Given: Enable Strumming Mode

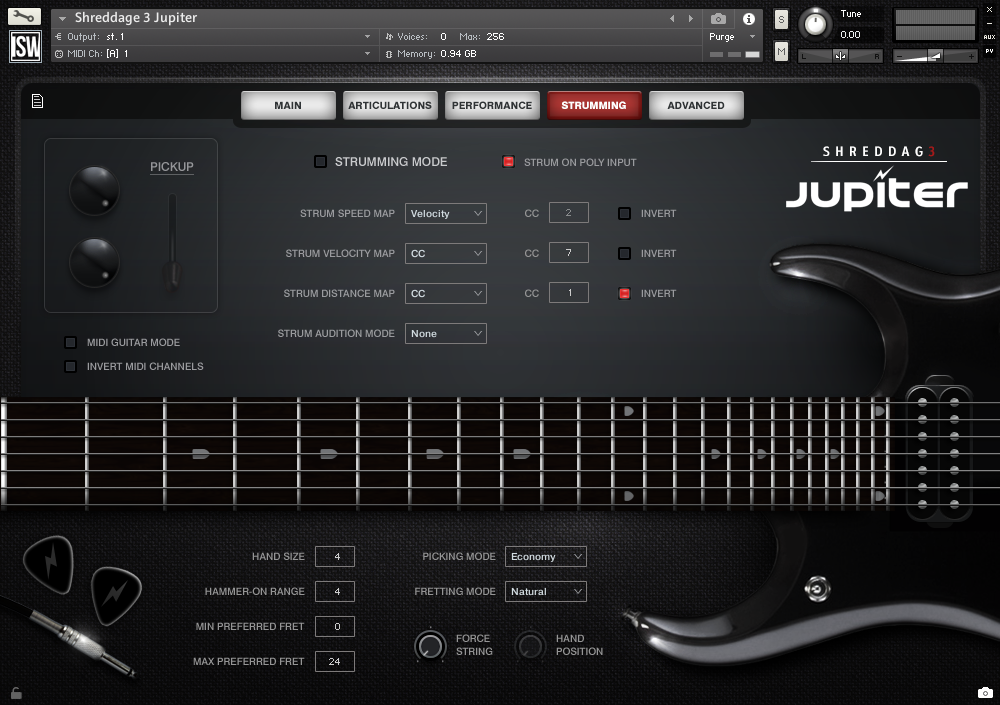Looking at the screenshot, I should (x=321, y=160).
